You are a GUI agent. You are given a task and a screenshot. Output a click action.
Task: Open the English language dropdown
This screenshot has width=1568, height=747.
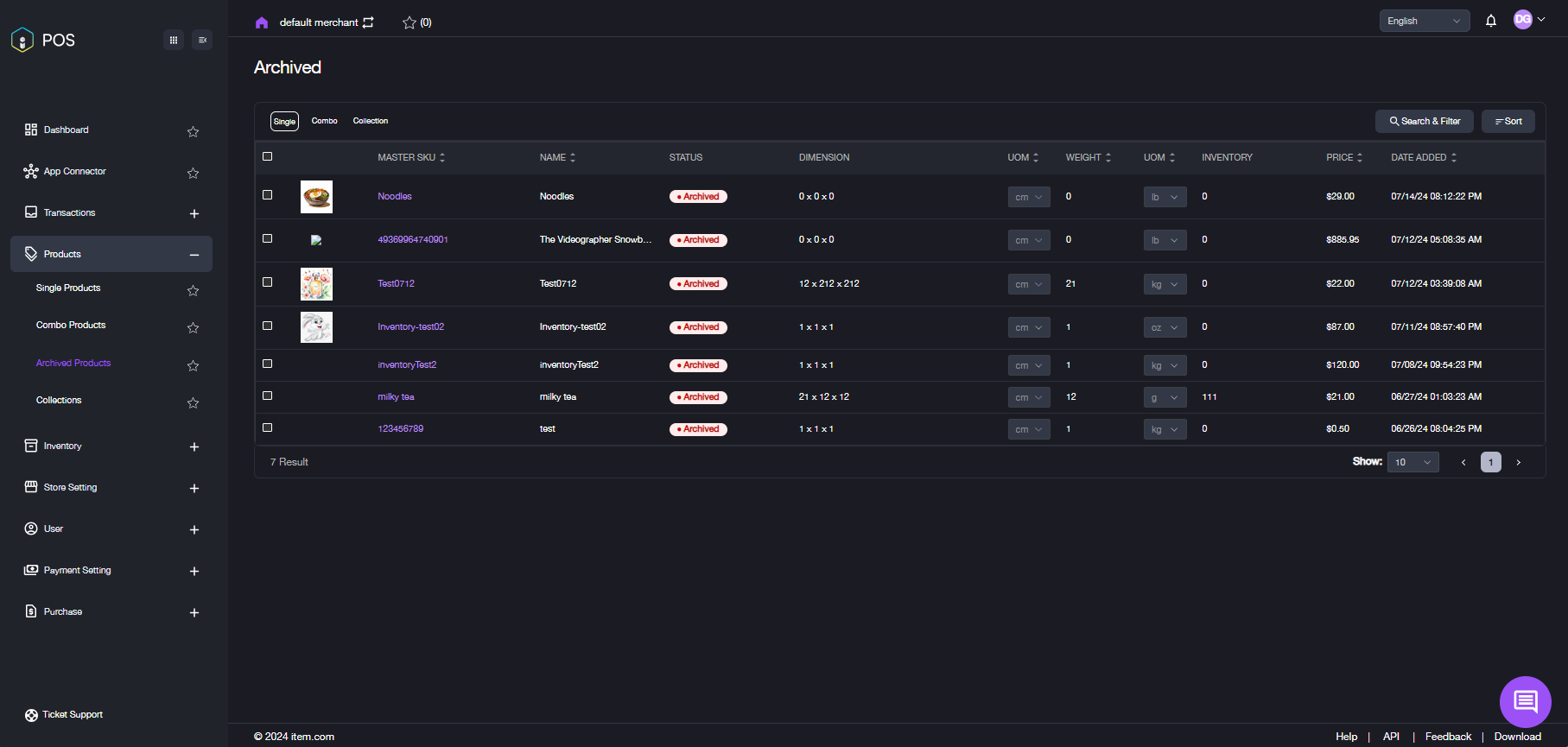(1424, 21)
